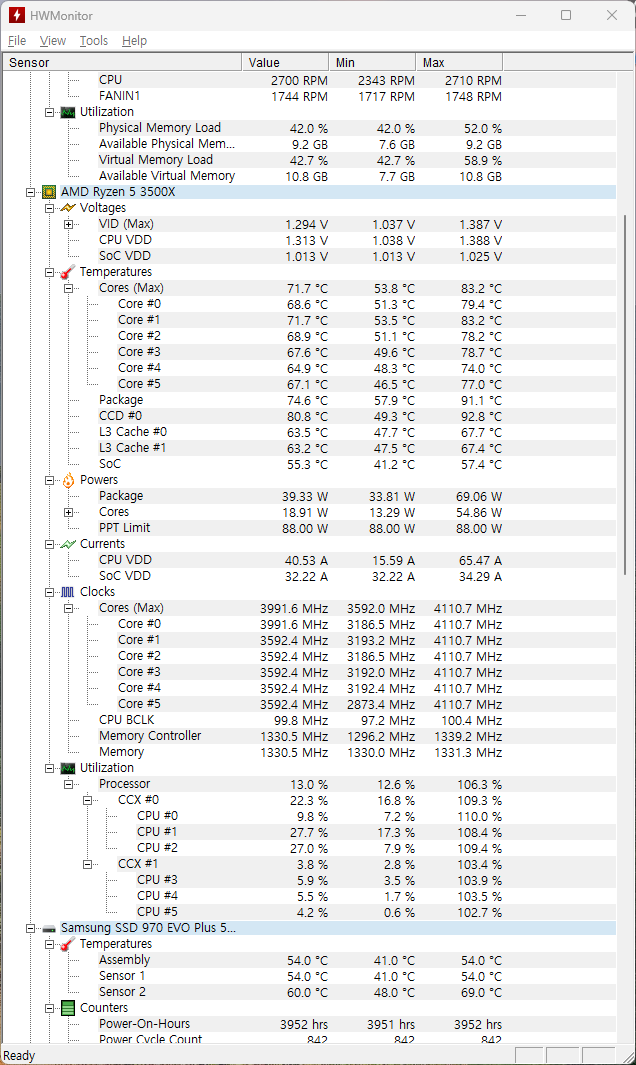Collapse the SSD Counters group
Viewport: 636px width, 1065px height.
(x=50, y=1008)
